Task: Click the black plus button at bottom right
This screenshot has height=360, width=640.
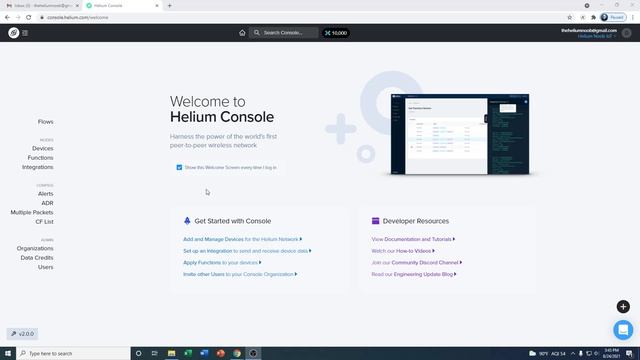Action: click(623, 307)
